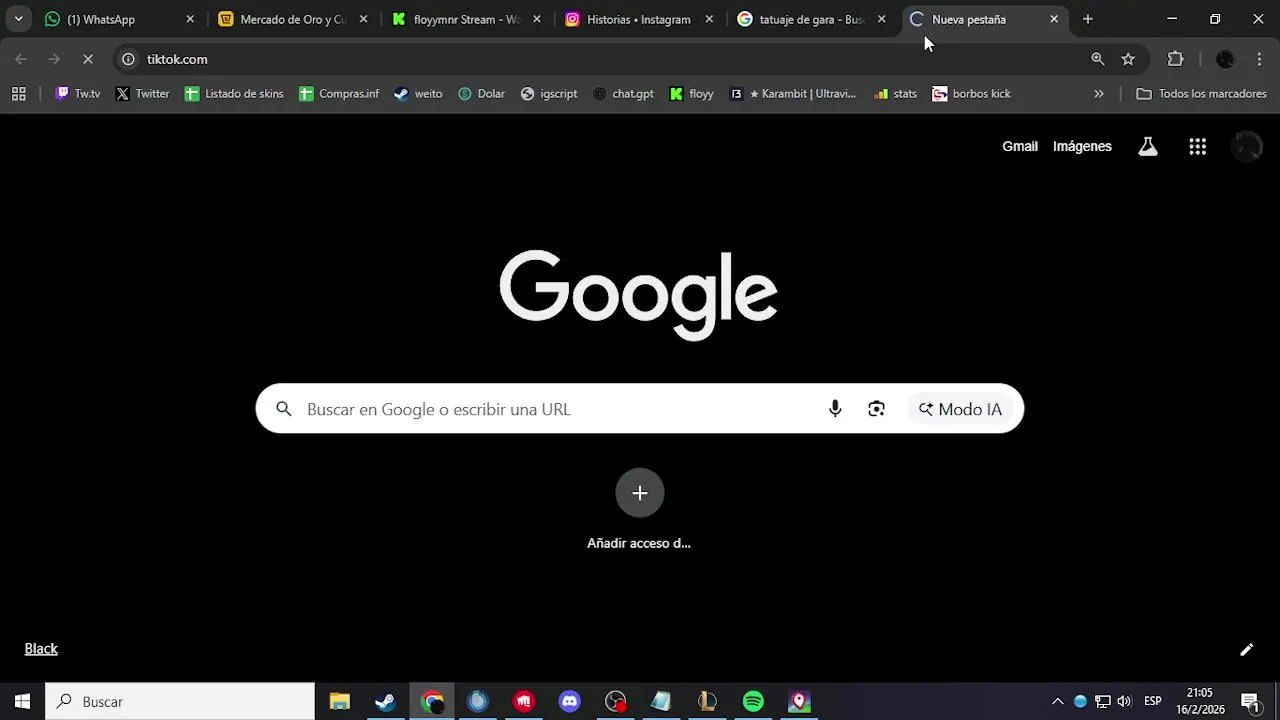Launch Steam from the taskbar
Screen dimensions: 1280x720
pyautogui.click(x=385, y=702)
